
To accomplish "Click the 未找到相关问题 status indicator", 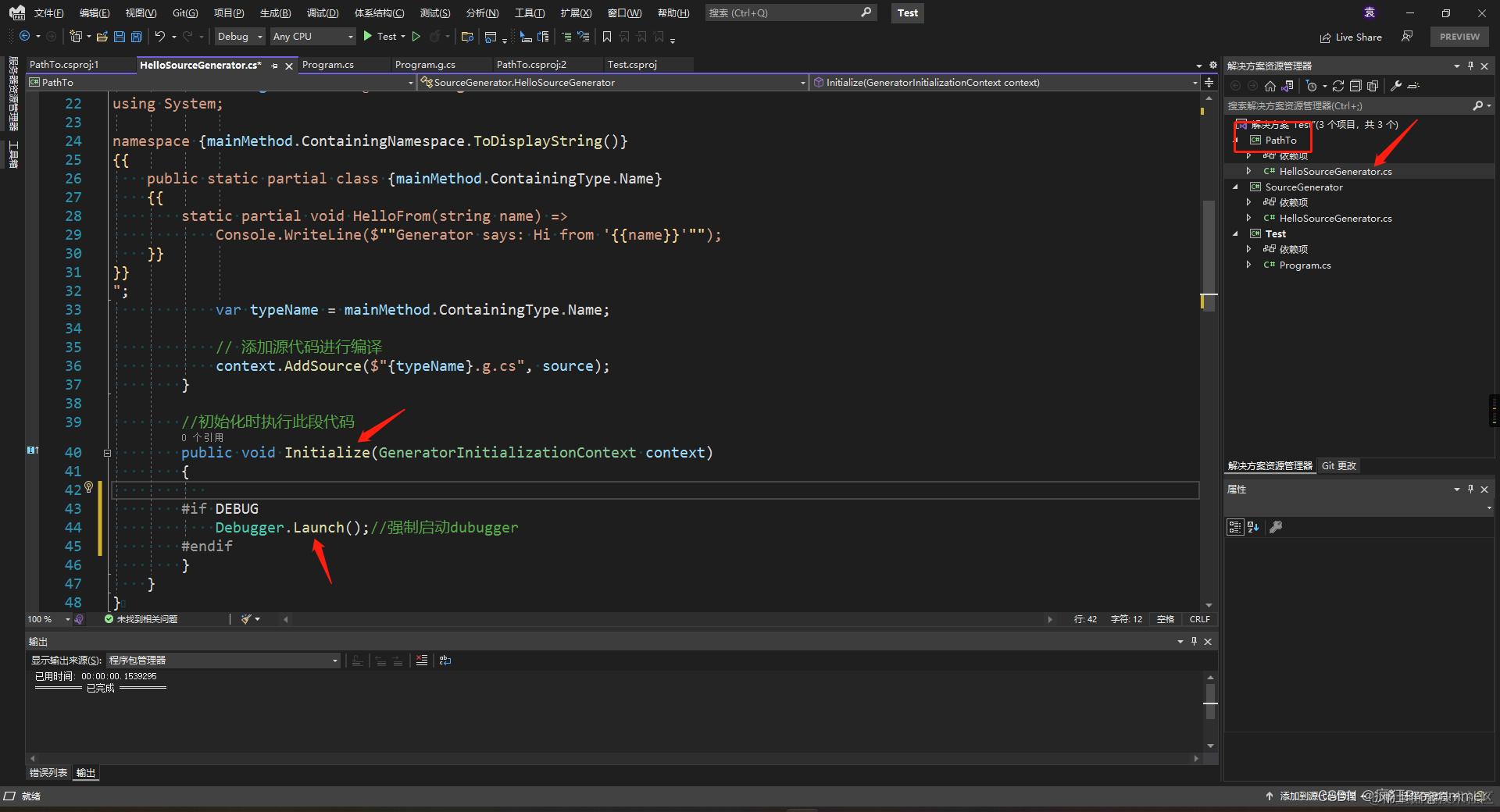I will (141, 619).
